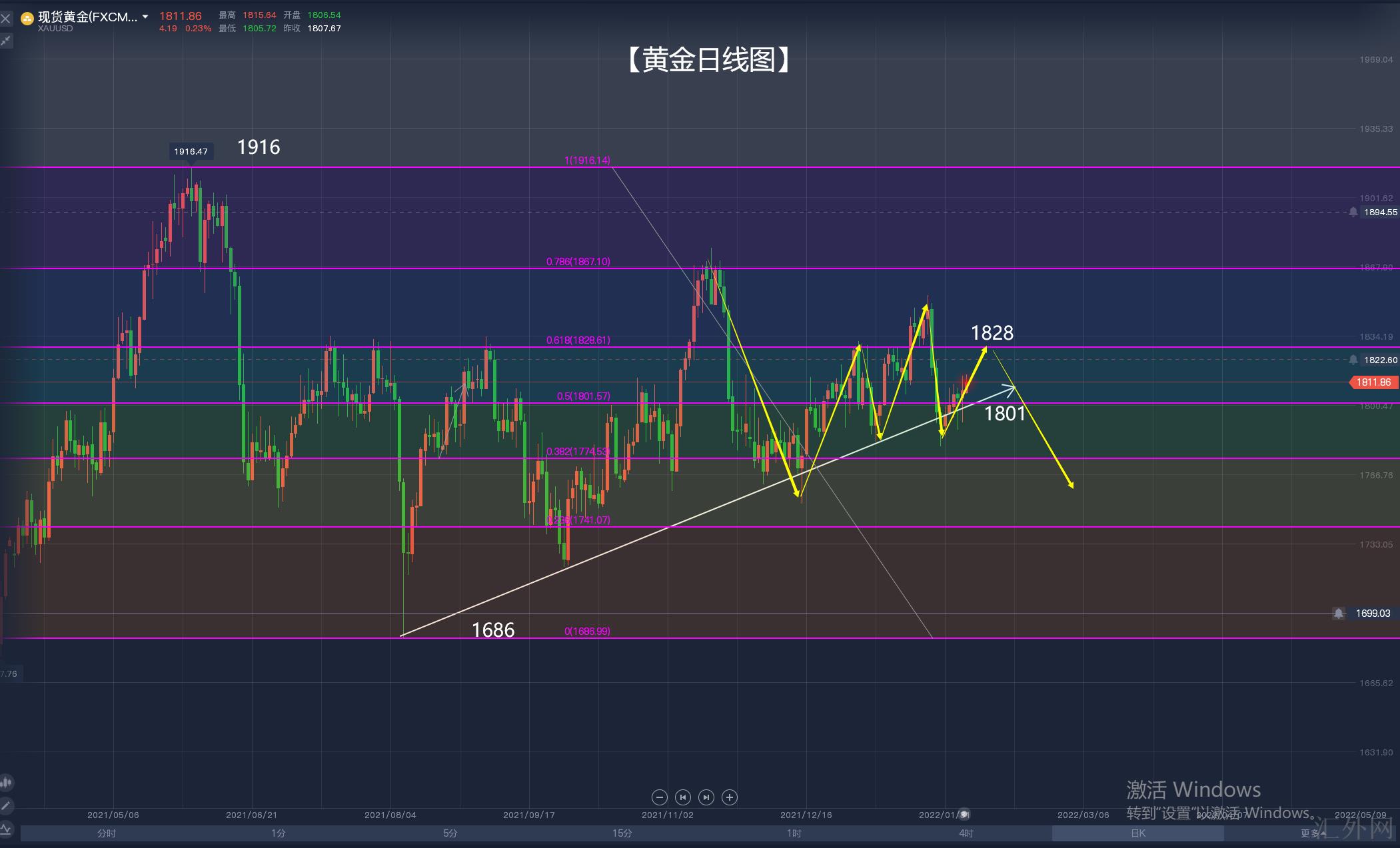Select the 15分 timeframe tab
The width and height of the screenshot is (1400, 848).
tap(622, 833)
